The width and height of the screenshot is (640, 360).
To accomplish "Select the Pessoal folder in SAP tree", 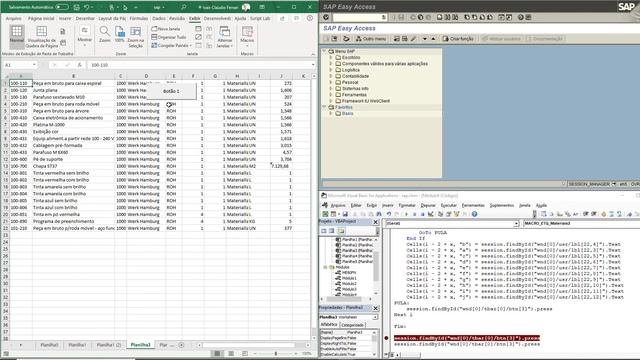I will click(x=350, y=82).
